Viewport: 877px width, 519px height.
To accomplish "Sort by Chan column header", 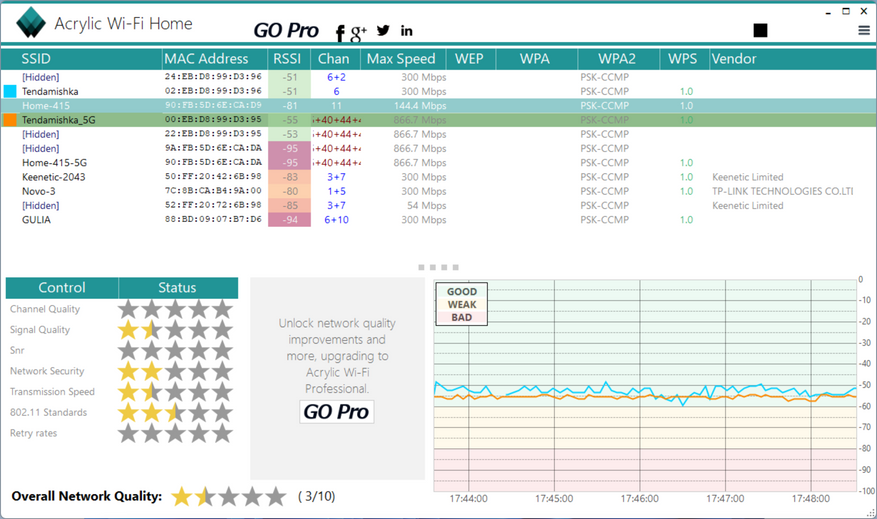I will (336, 59).
